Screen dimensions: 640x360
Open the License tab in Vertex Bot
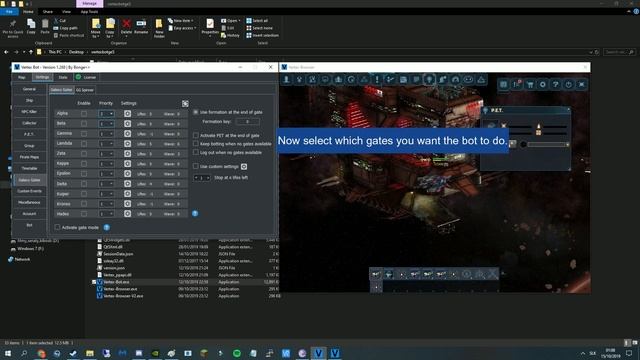tap(86, 77)
